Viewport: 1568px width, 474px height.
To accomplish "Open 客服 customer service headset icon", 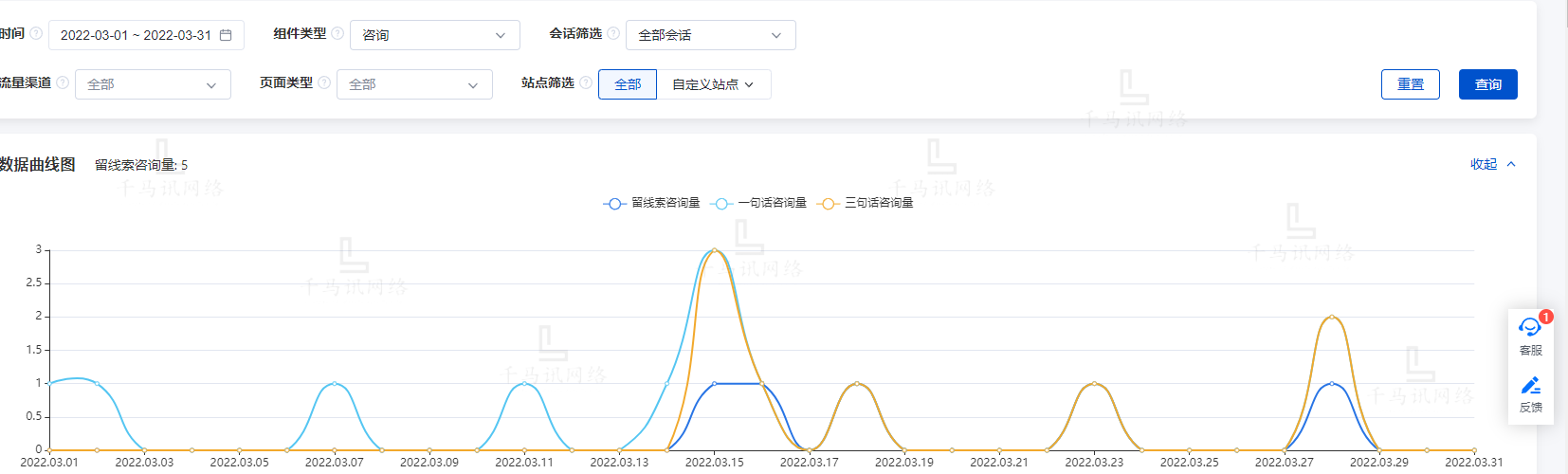I will click(1530, 328).
